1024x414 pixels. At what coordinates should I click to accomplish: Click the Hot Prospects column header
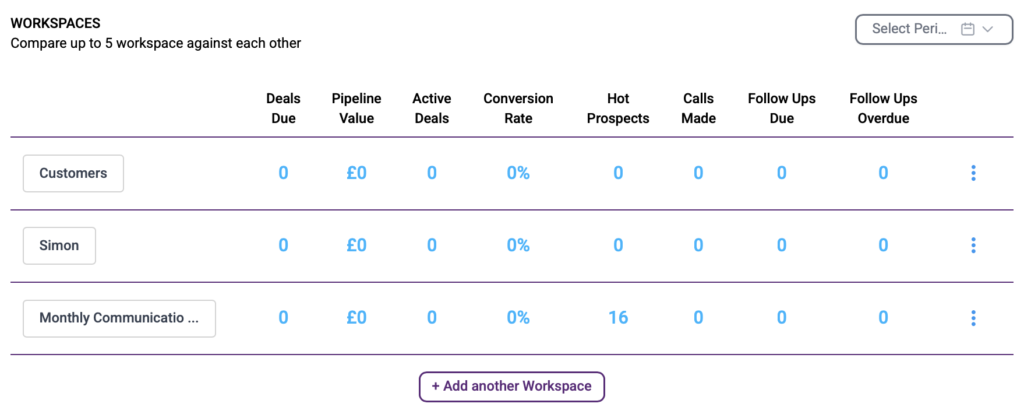pos(618,108)
